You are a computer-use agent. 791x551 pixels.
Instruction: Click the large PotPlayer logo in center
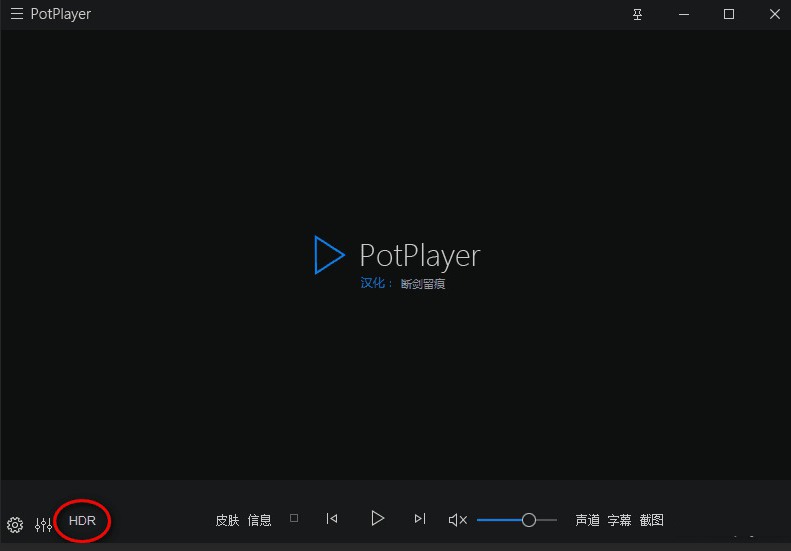[x=397, y=255]
